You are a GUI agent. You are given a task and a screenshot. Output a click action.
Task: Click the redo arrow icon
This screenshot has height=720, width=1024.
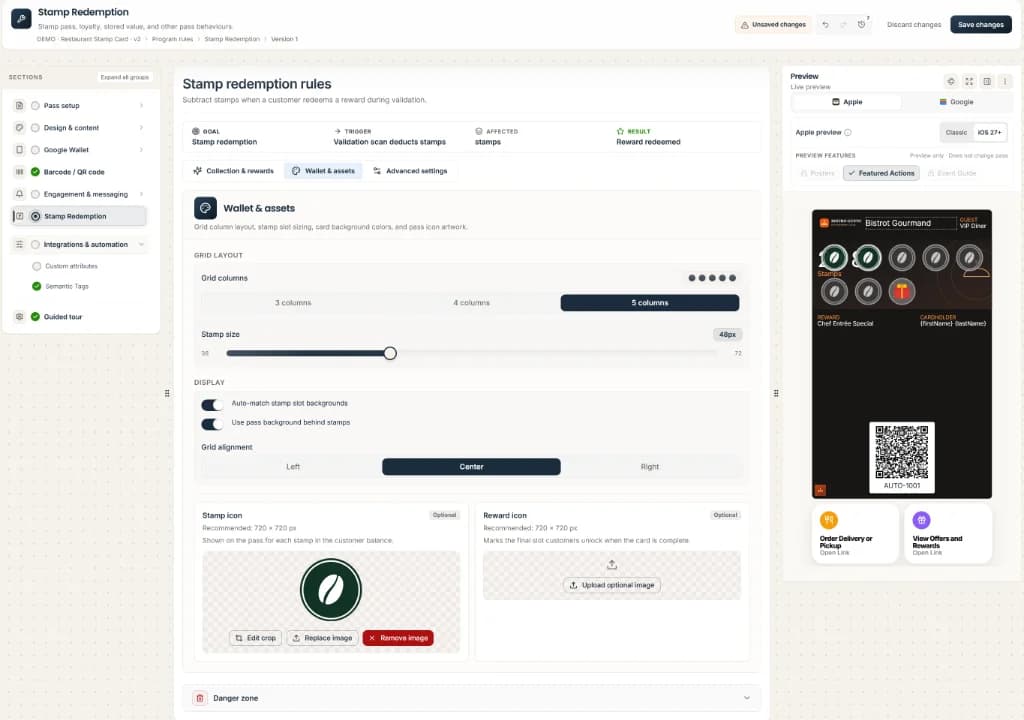(x=843, y=25)
